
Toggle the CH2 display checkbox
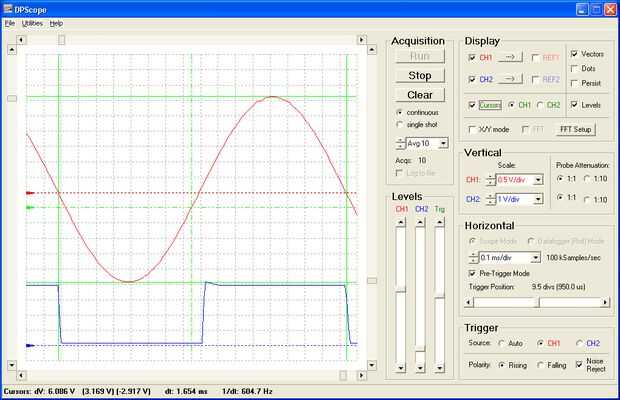(472, 79)
